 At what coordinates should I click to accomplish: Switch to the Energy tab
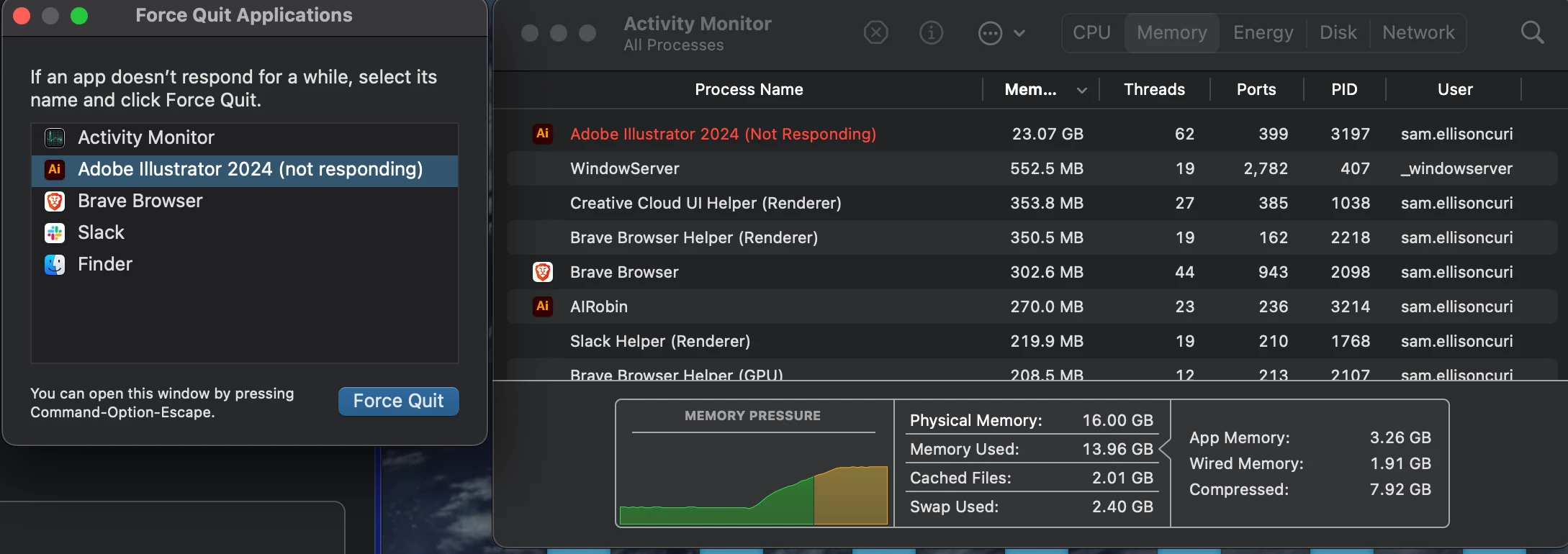pos(1263,32)
